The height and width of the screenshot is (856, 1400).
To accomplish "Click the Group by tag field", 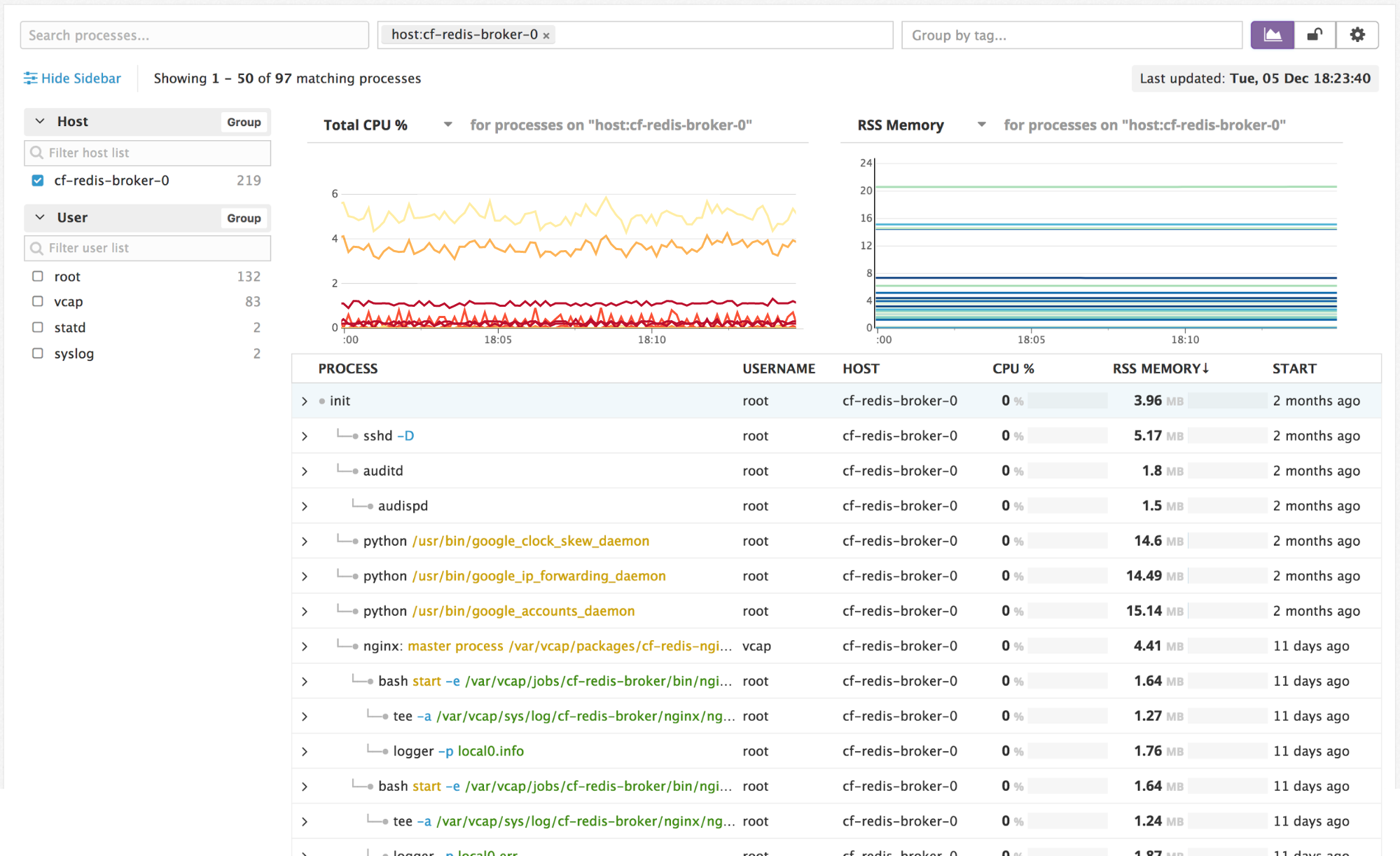I will coord(1071,34).
